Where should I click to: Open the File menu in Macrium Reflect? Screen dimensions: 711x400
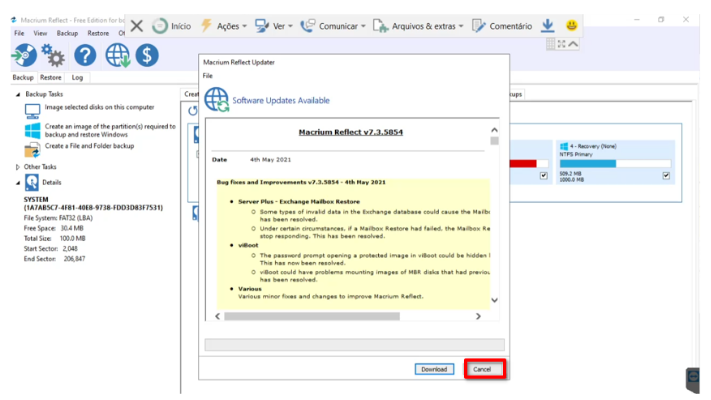click(x=19, y=33)
